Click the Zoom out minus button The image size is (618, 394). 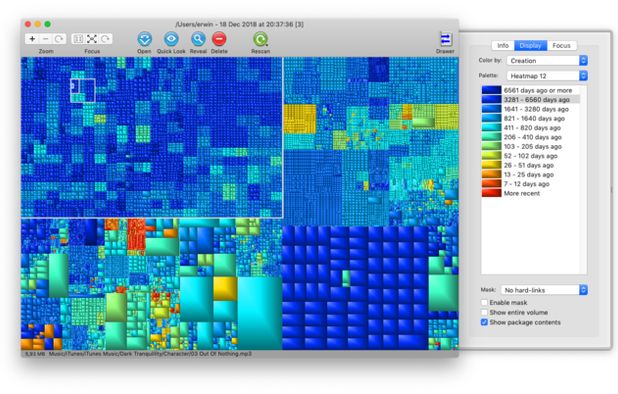[46, 39]
